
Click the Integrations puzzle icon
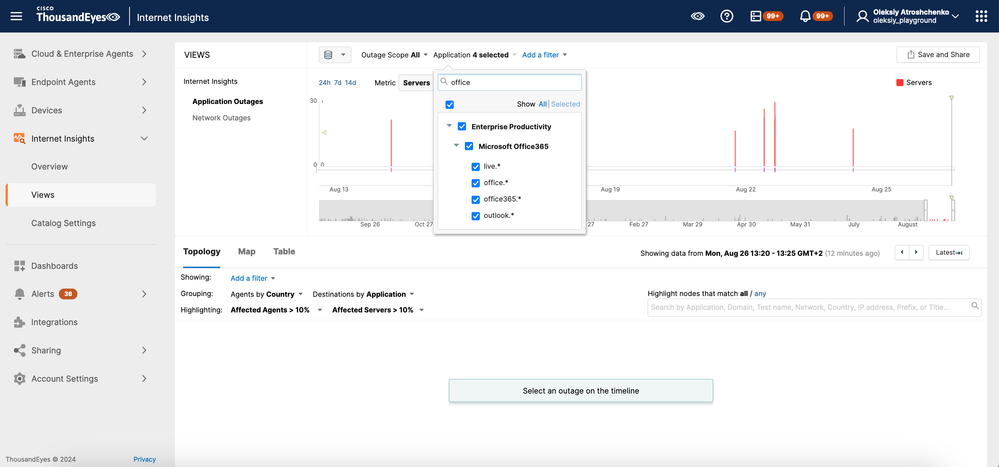19,322
